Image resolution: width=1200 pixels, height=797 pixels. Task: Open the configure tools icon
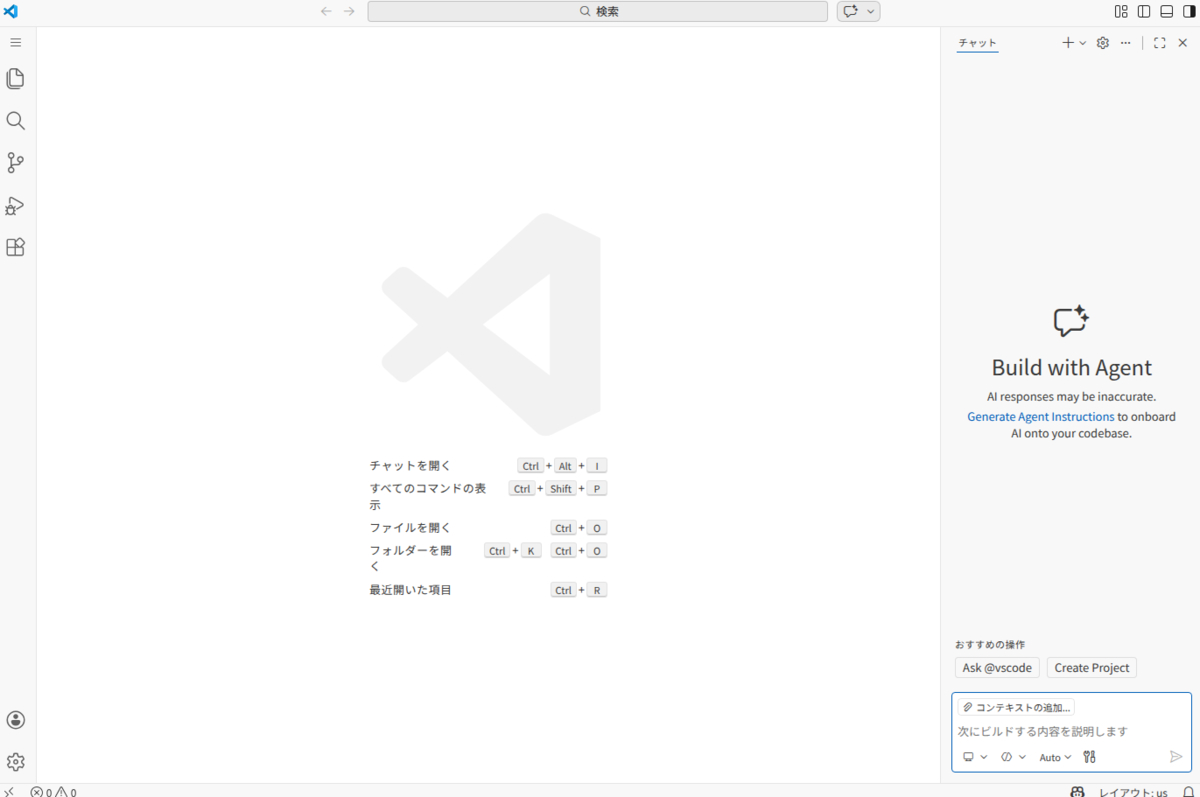click(x=1090, y=757)
